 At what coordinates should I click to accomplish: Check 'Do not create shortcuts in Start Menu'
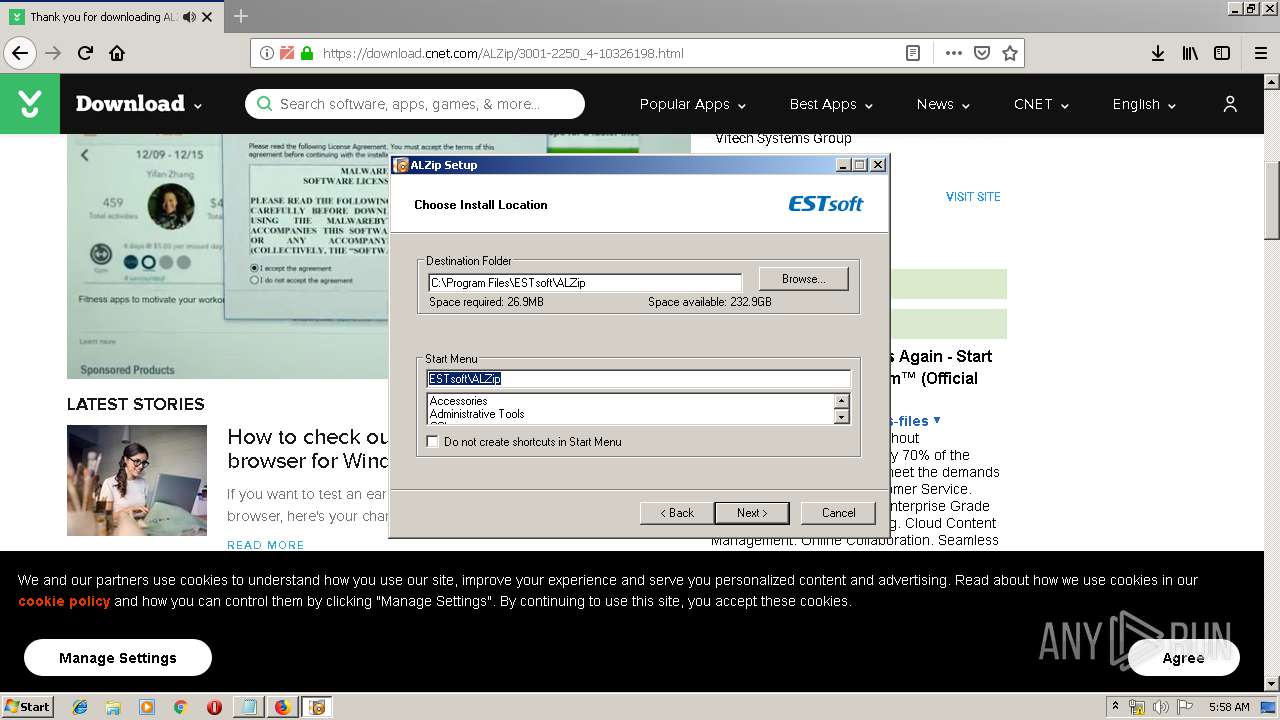[432, 441]
